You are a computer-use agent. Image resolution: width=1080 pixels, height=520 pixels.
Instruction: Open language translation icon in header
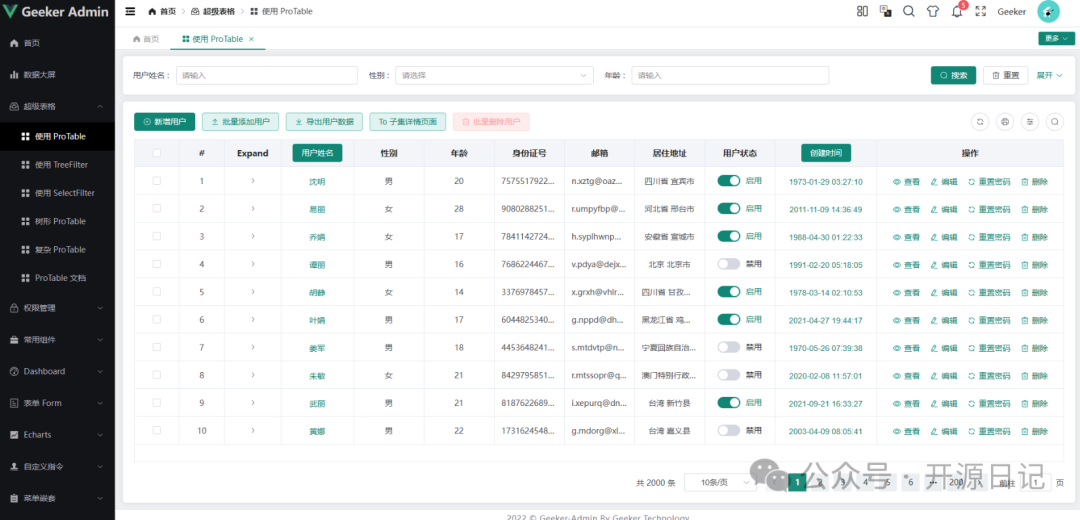coord(885,11)
